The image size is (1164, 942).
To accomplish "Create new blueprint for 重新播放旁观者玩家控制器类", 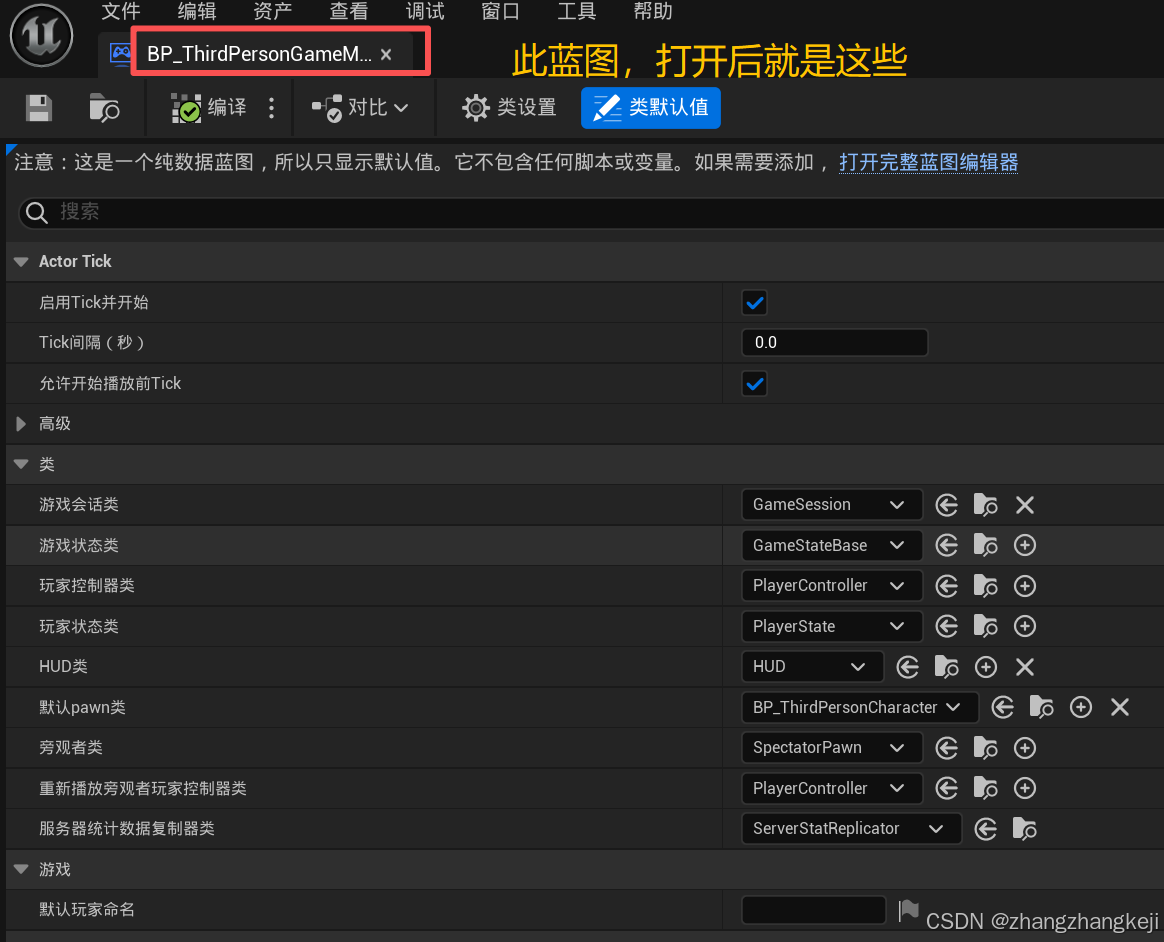I will (1024, 788).
